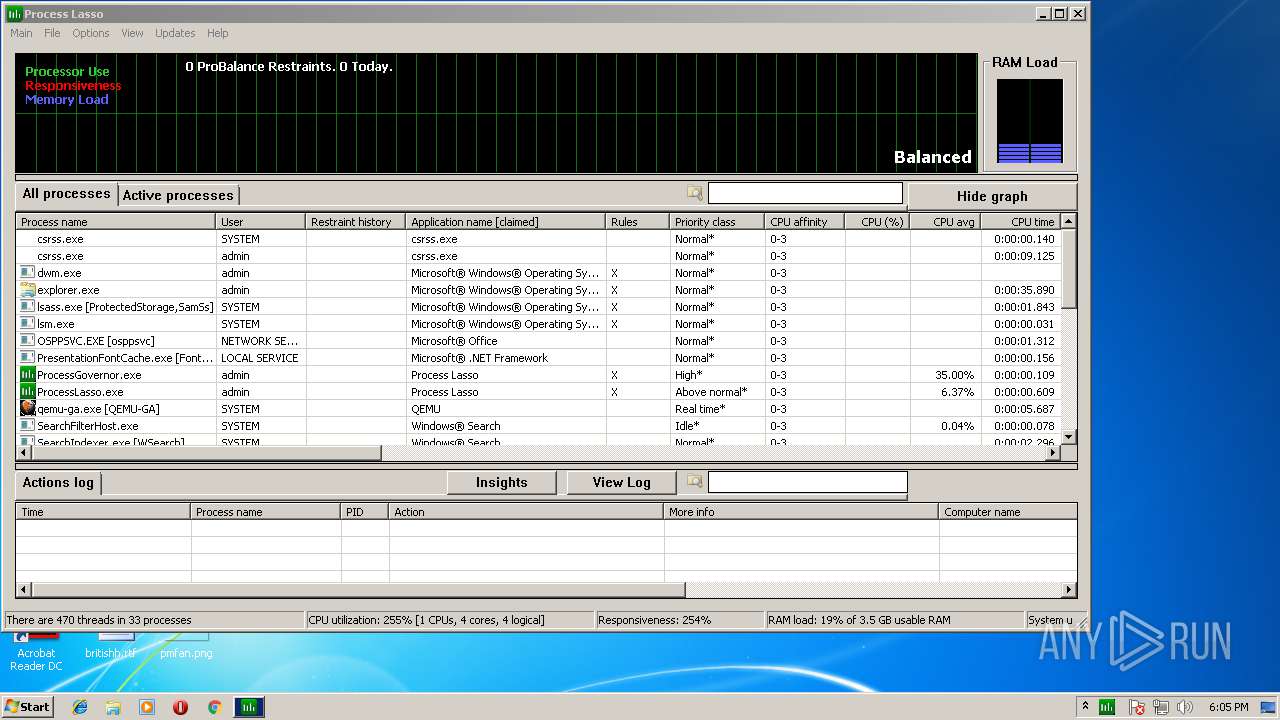Open the Updates menu

point(175,33)
